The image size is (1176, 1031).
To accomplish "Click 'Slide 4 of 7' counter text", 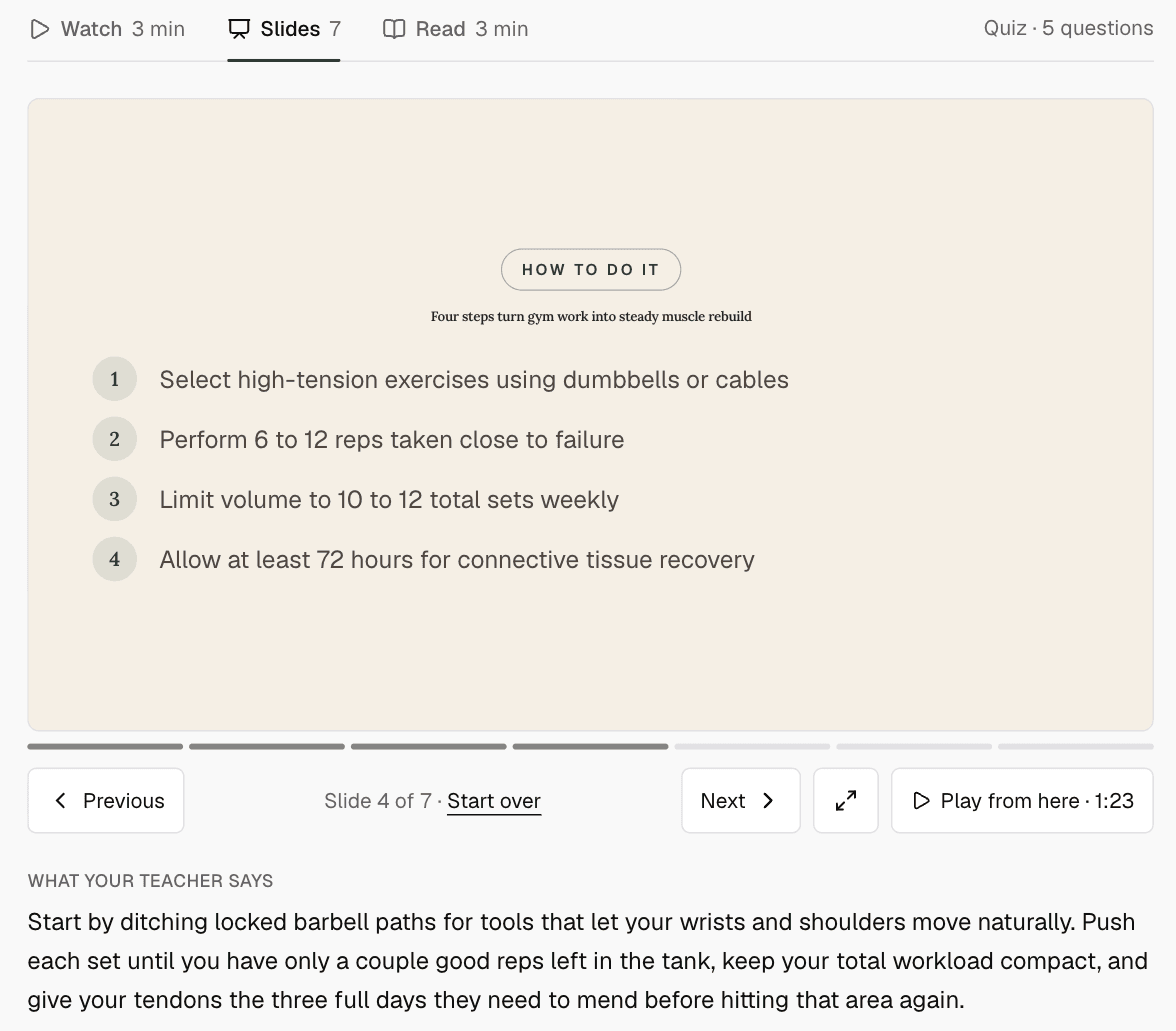I will [x=378, y=801].
